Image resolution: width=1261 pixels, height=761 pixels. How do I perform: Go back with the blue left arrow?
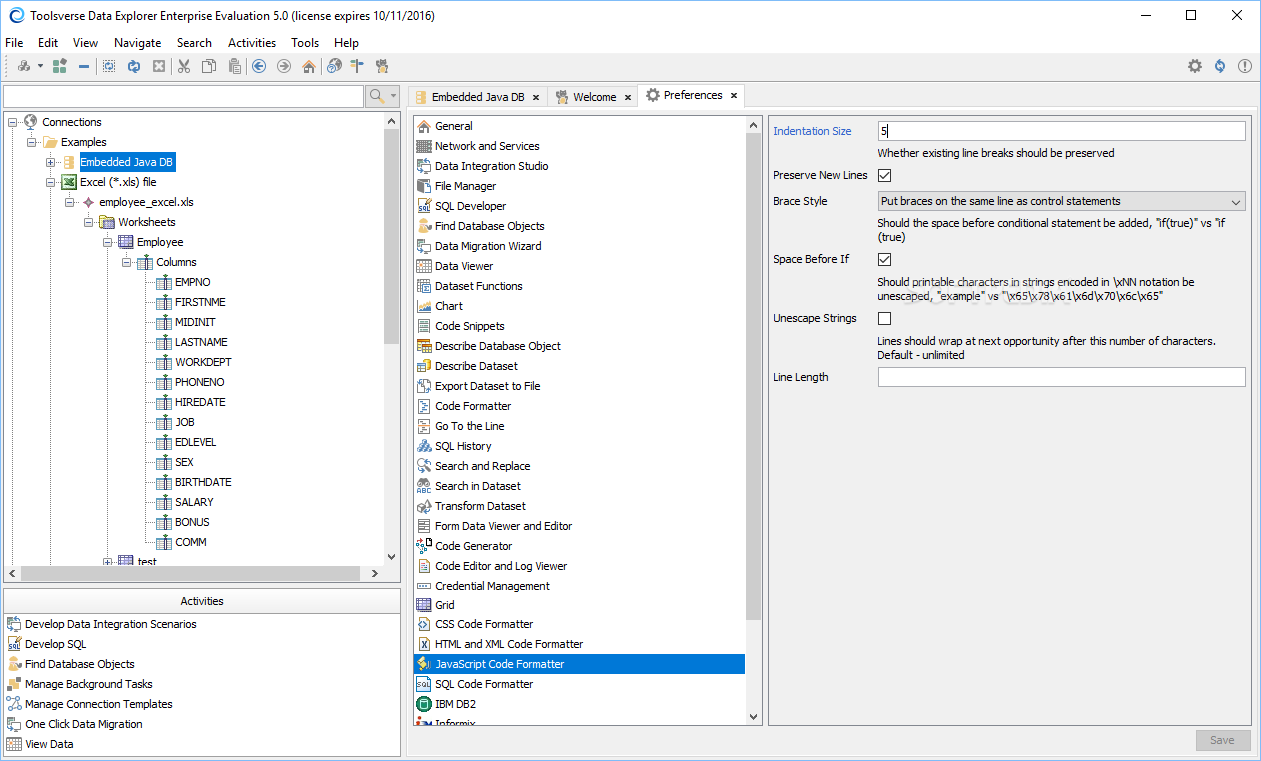(x=259, y=66)
